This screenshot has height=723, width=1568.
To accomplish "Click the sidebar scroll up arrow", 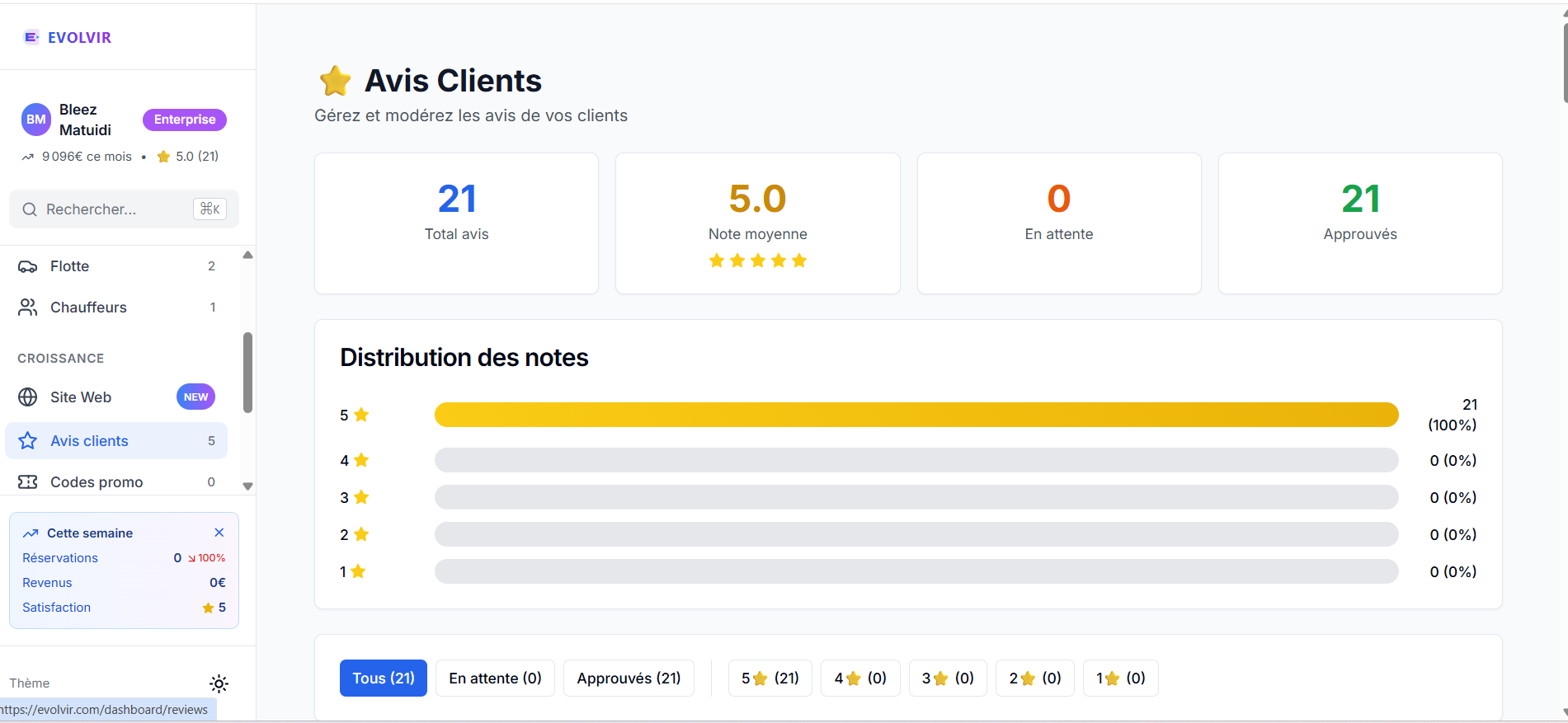I will [x=247, y=255].
